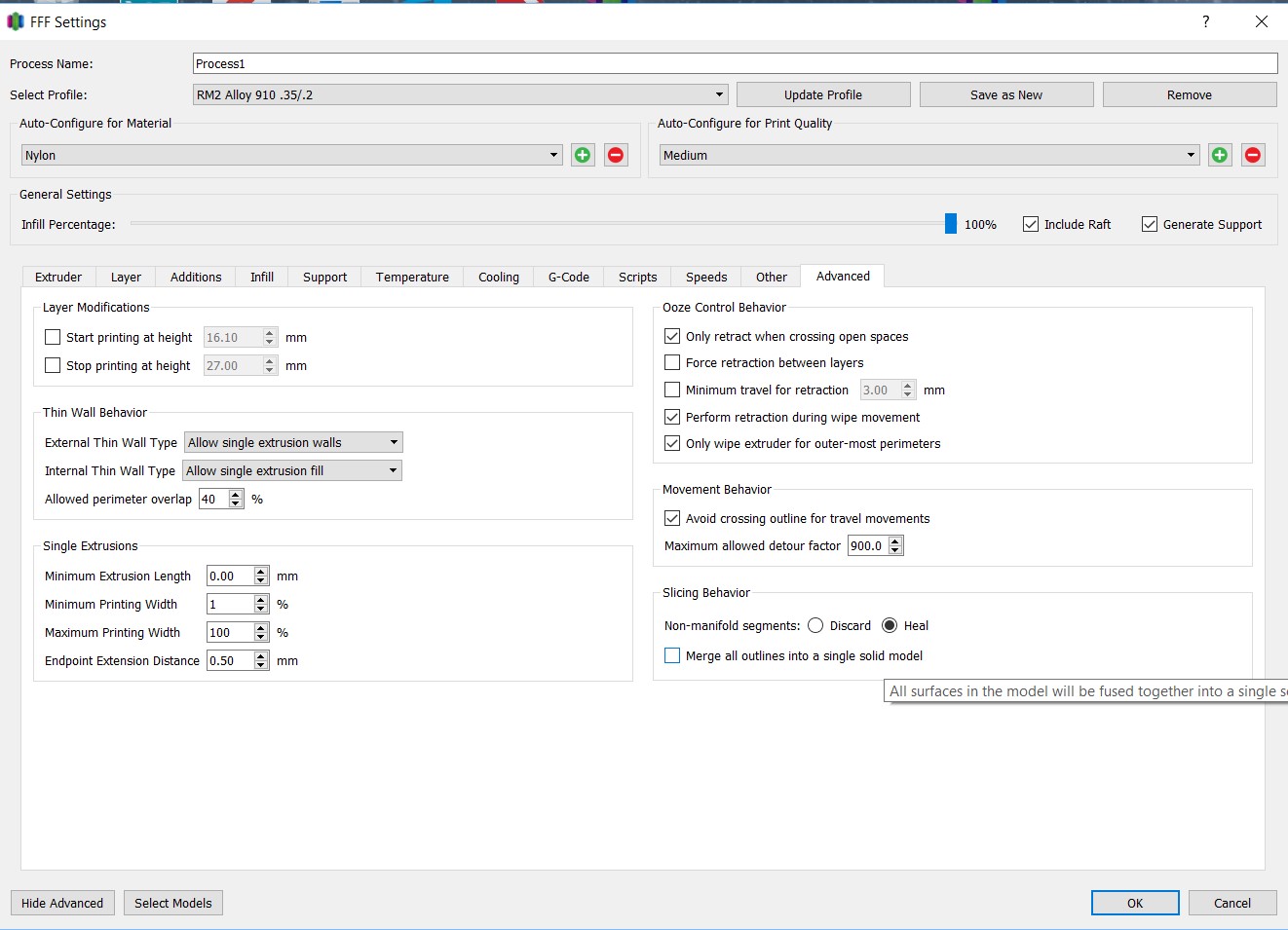This screenshot has width=1288, height=930.
Task: Click the Allowed perimeter overlap field
Action: [x=213, y=499]
